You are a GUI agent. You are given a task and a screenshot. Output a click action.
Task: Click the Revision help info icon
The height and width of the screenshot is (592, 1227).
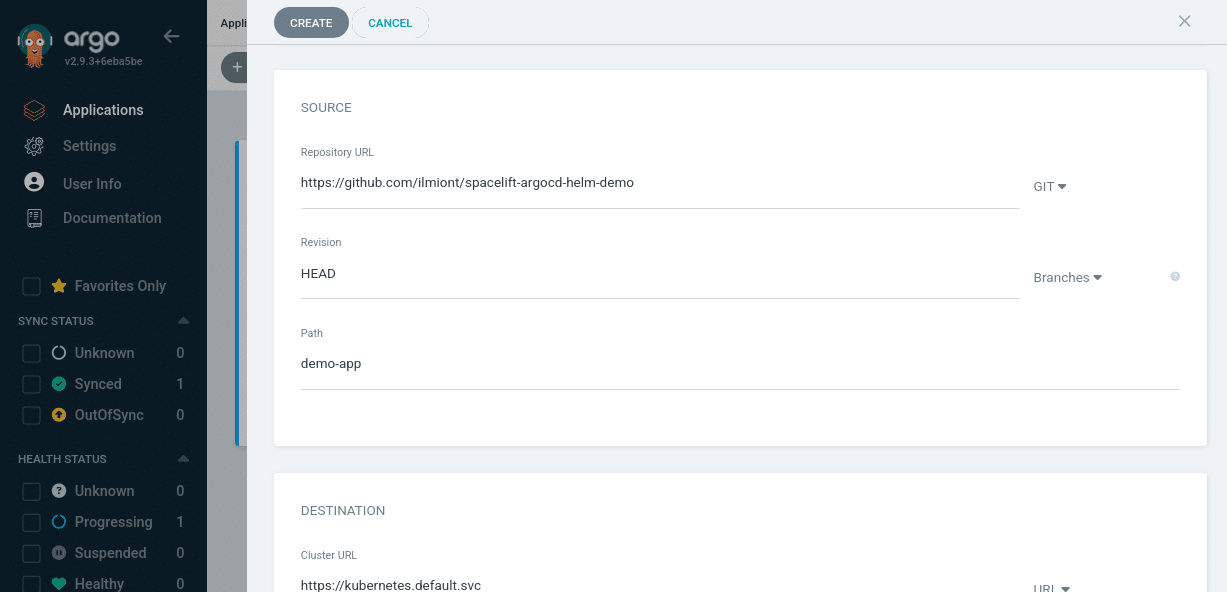coord(1175,277)
